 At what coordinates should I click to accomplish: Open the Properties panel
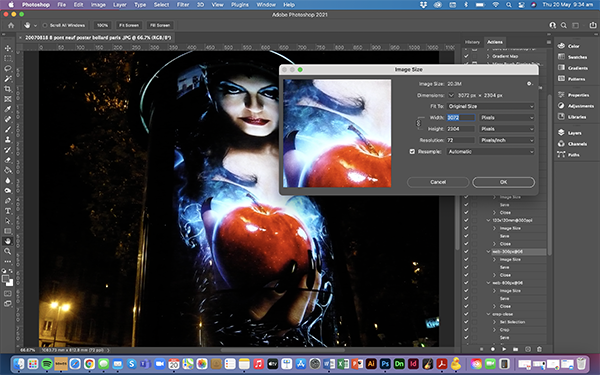click(573, 95)
